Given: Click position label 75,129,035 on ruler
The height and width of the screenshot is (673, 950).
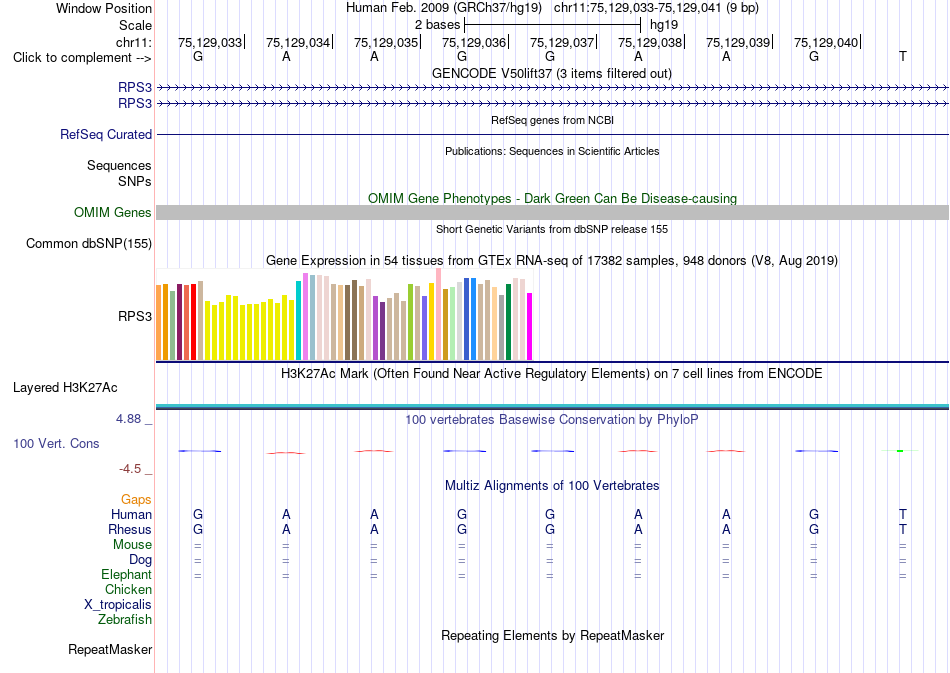Looking at the screenshot, I should tap(386, 42).
